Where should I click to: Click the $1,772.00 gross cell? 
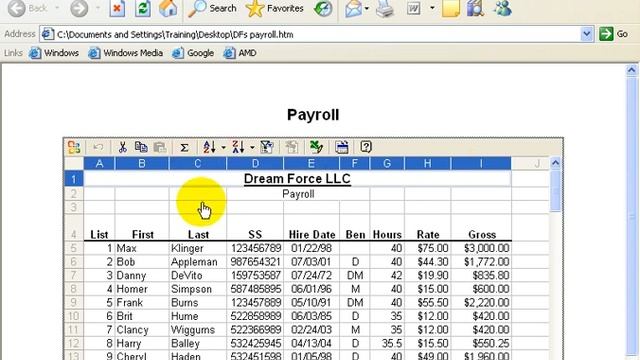[481, 262]
